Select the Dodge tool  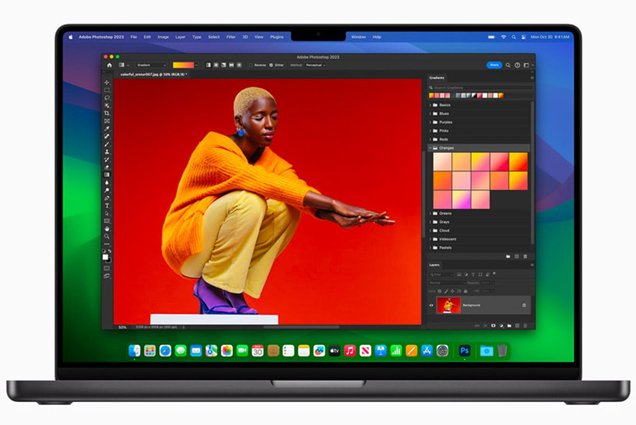107,190
